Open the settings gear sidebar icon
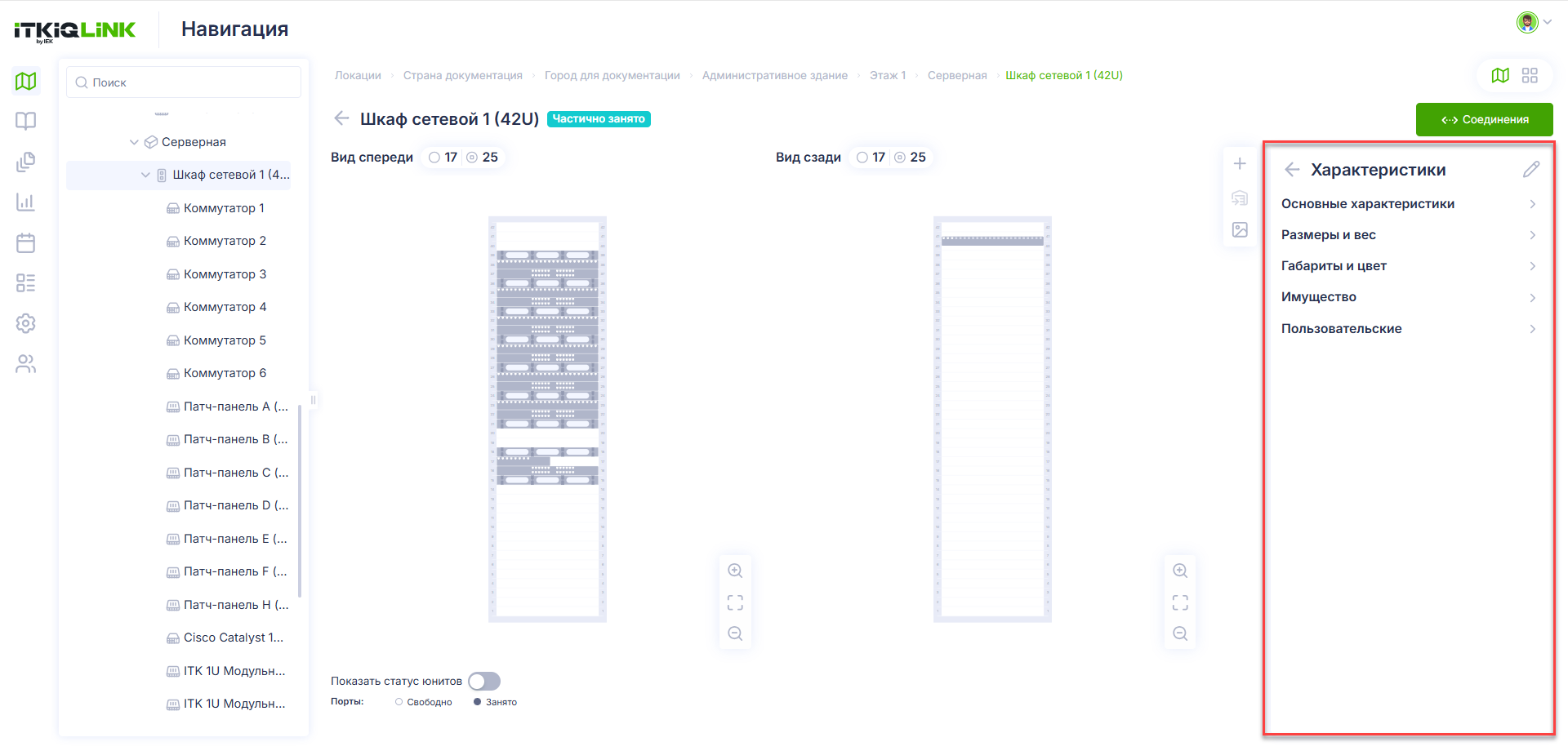Viewport: 1568px width, 751px height. click(26, 323)
